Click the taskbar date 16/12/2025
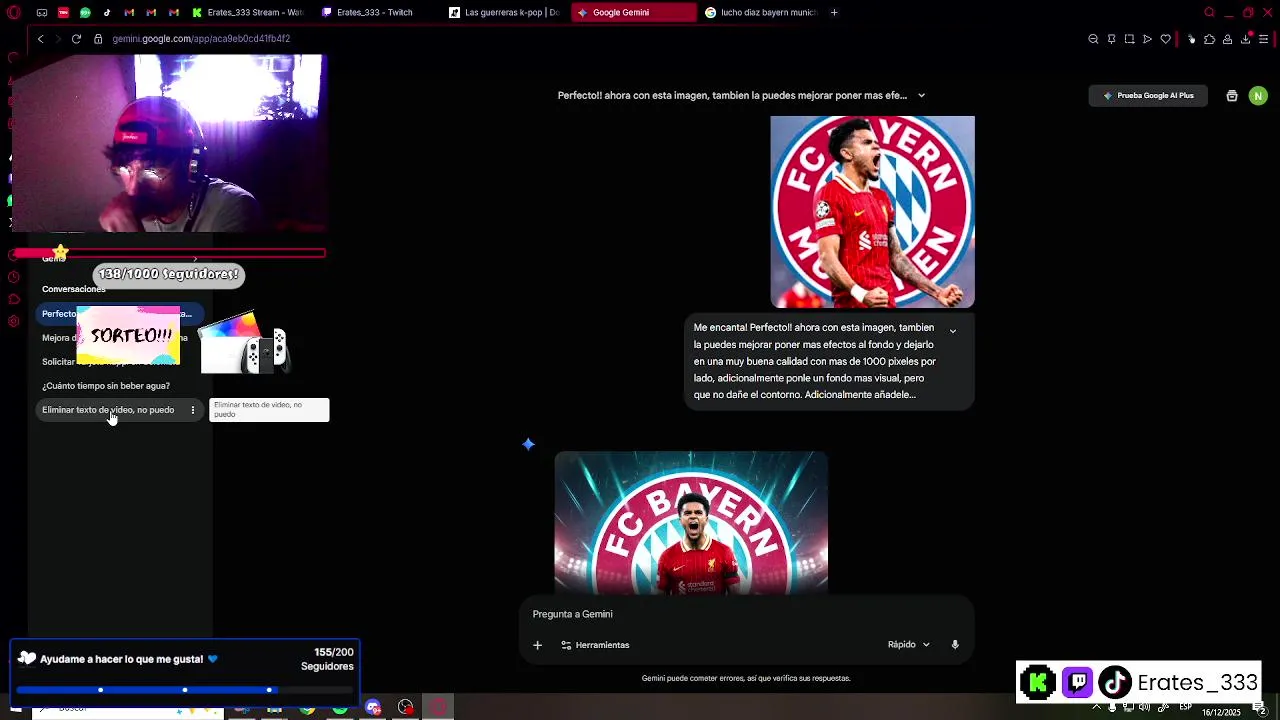The height and width of the screenshot is (720, 1280). coord(1221,712)
